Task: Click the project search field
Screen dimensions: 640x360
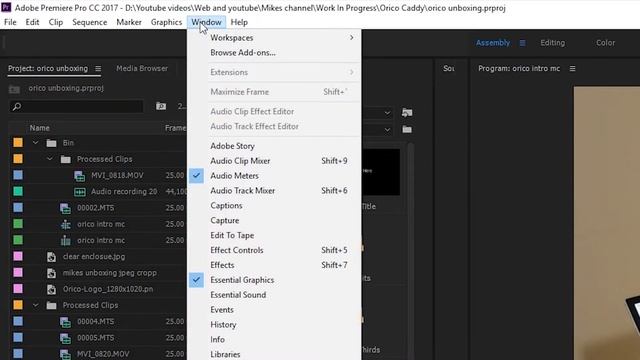Action: [76, 107]
